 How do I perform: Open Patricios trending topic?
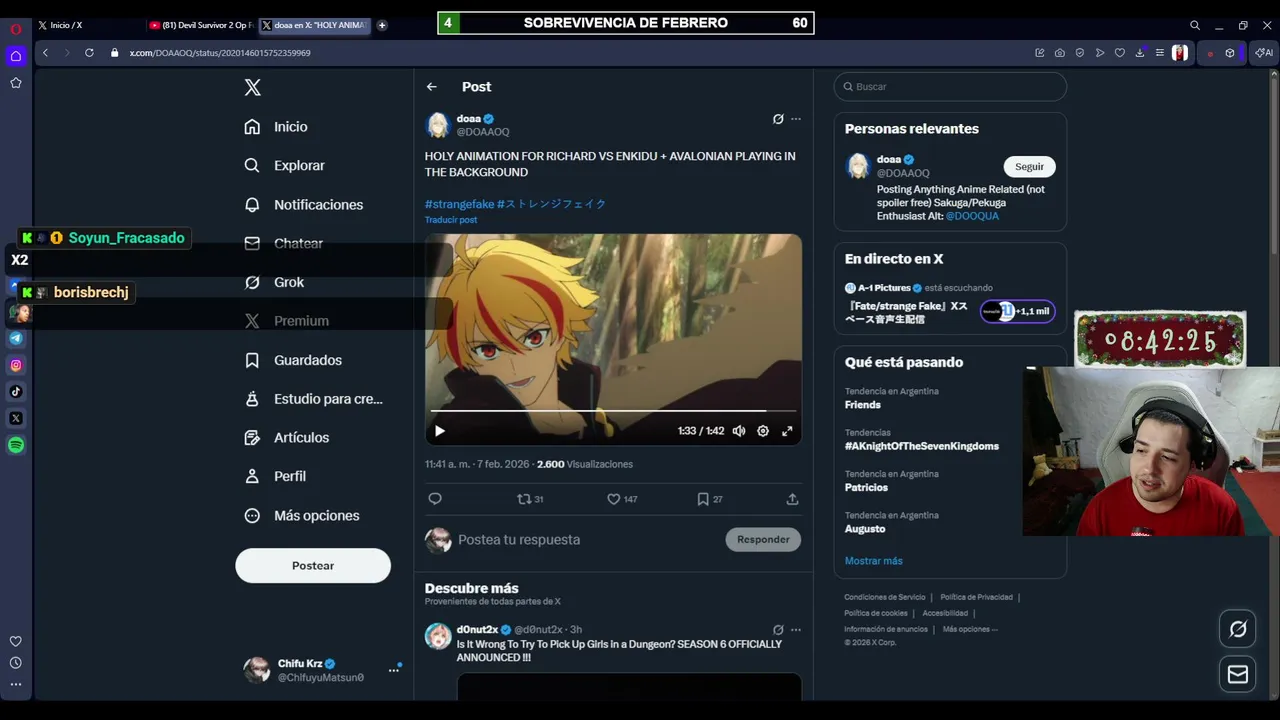point(866,488)
